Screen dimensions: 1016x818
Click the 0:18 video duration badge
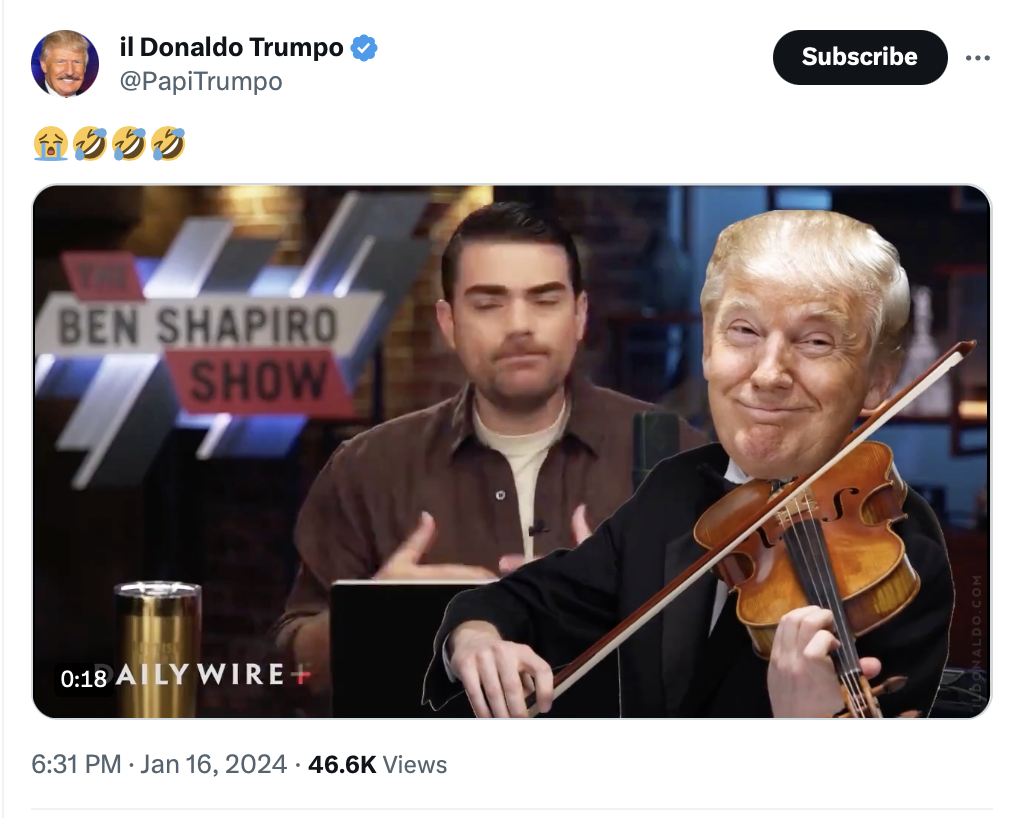pos(84,679)
